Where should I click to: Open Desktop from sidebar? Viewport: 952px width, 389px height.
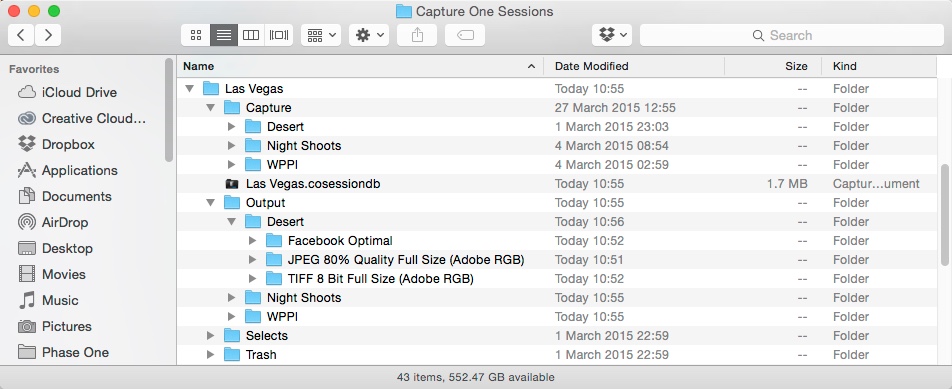coord(55,249)
